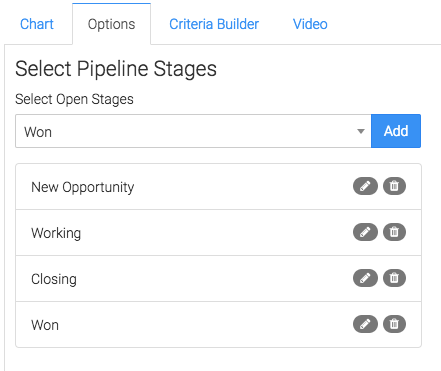
Task: Delete the New Opportunity stage
Action: 394,186
